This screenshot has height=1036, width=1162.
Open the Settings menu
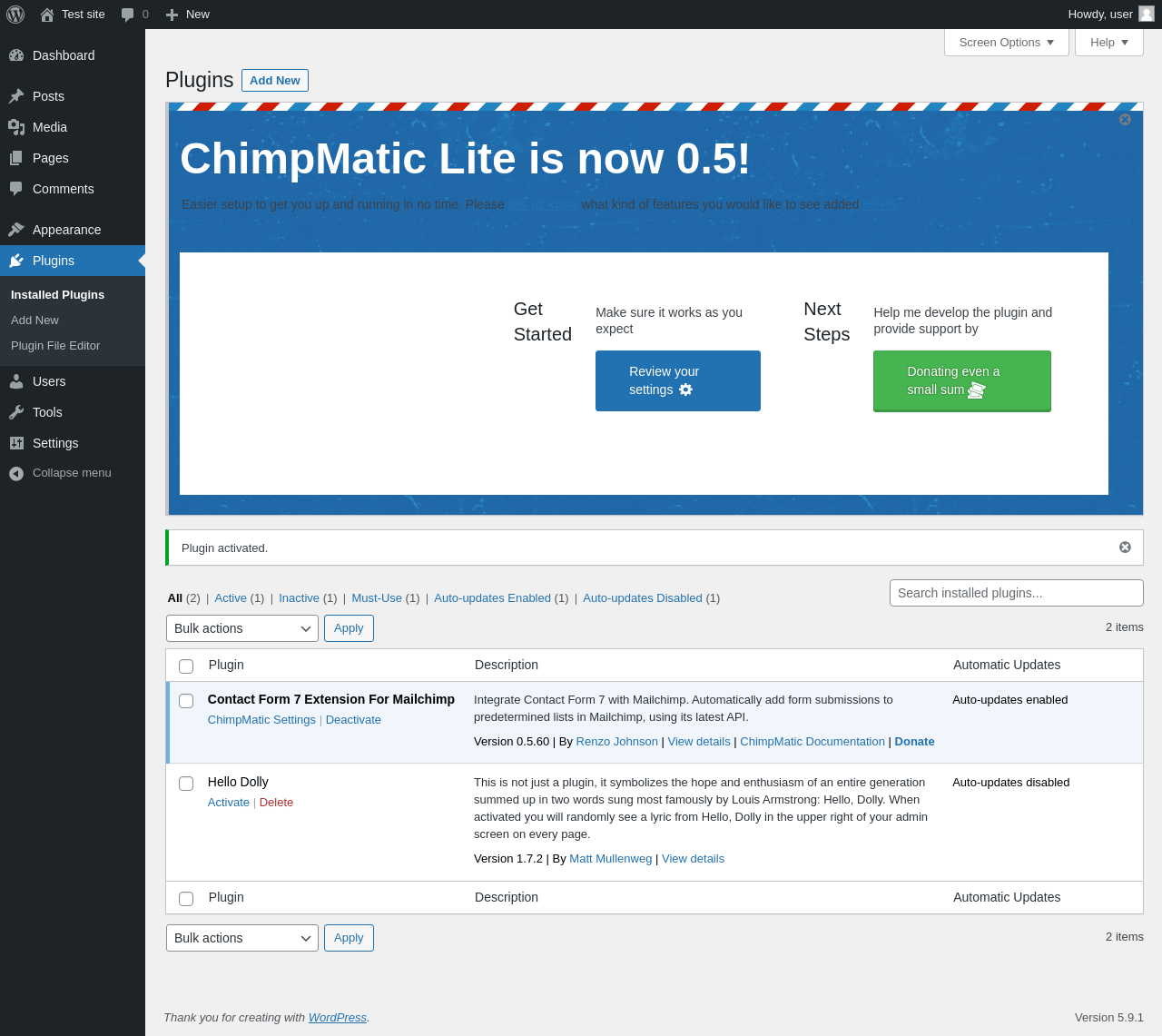pyautogui.click(x=73, y=443)
